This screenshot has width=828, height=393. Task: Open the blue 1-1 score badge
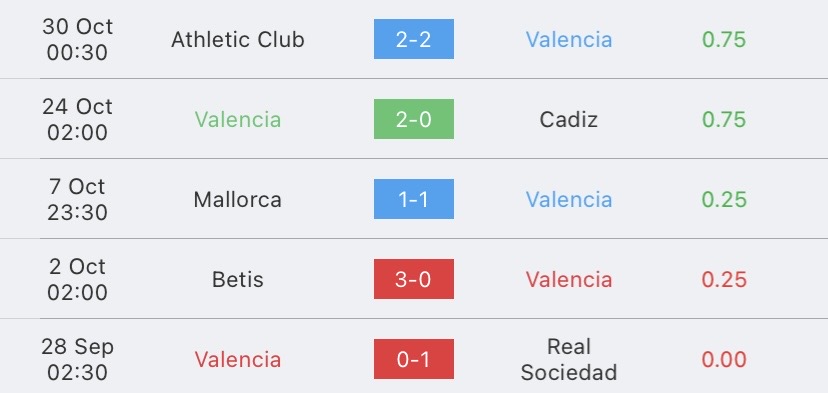pos(413,199)
